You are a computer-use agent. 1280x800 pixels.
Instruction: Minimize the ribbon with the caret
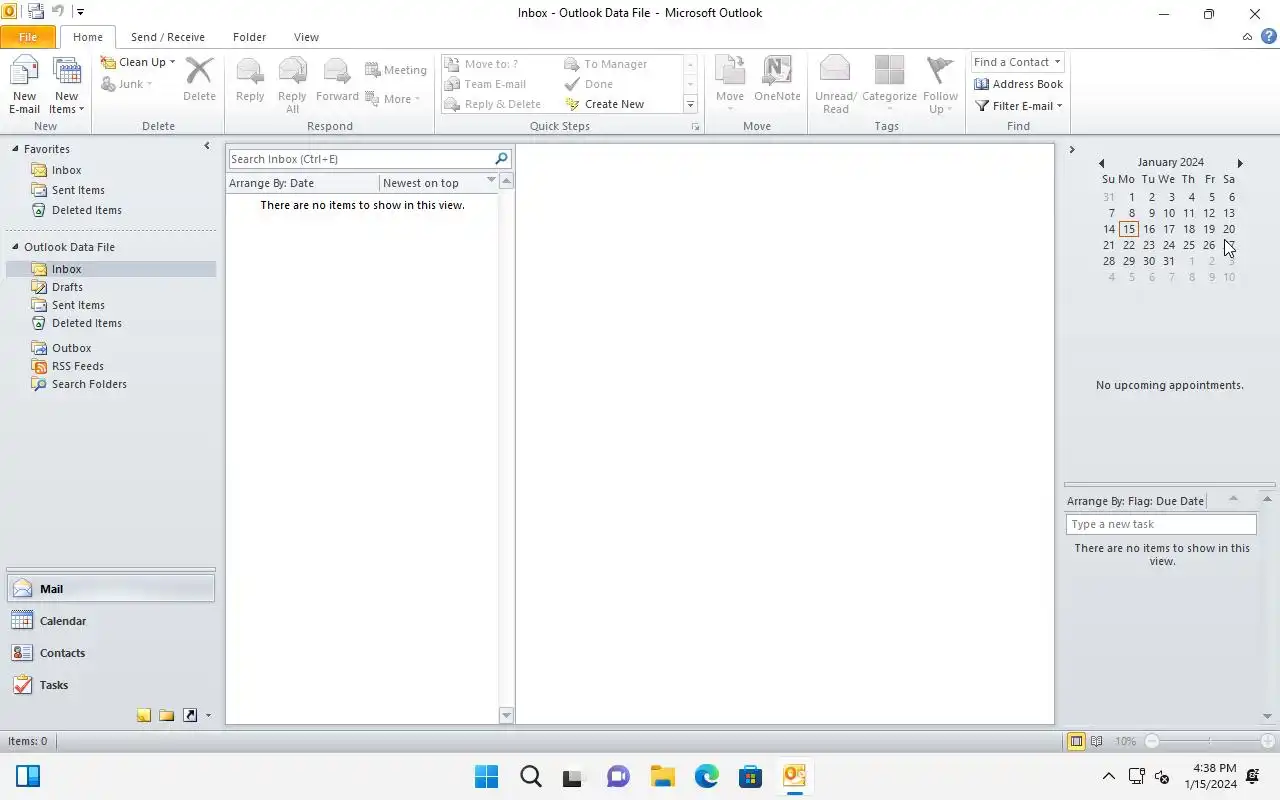1247,37
